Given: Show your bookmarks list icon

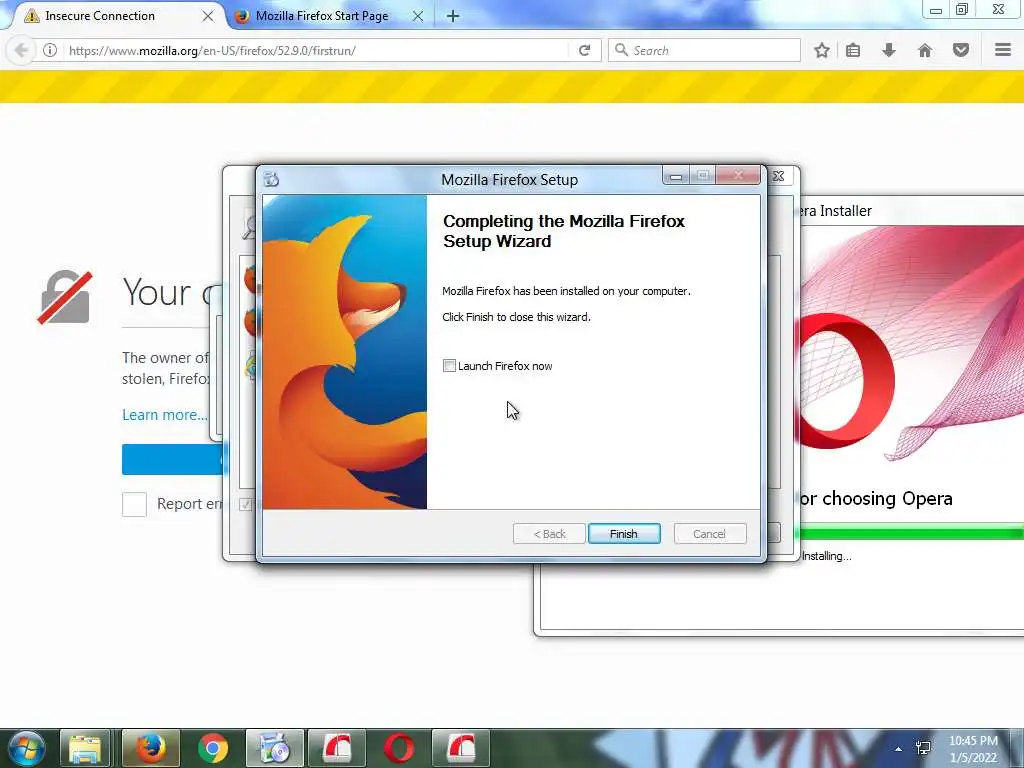Looking at the screenshot, I should (x=853, y=50).
